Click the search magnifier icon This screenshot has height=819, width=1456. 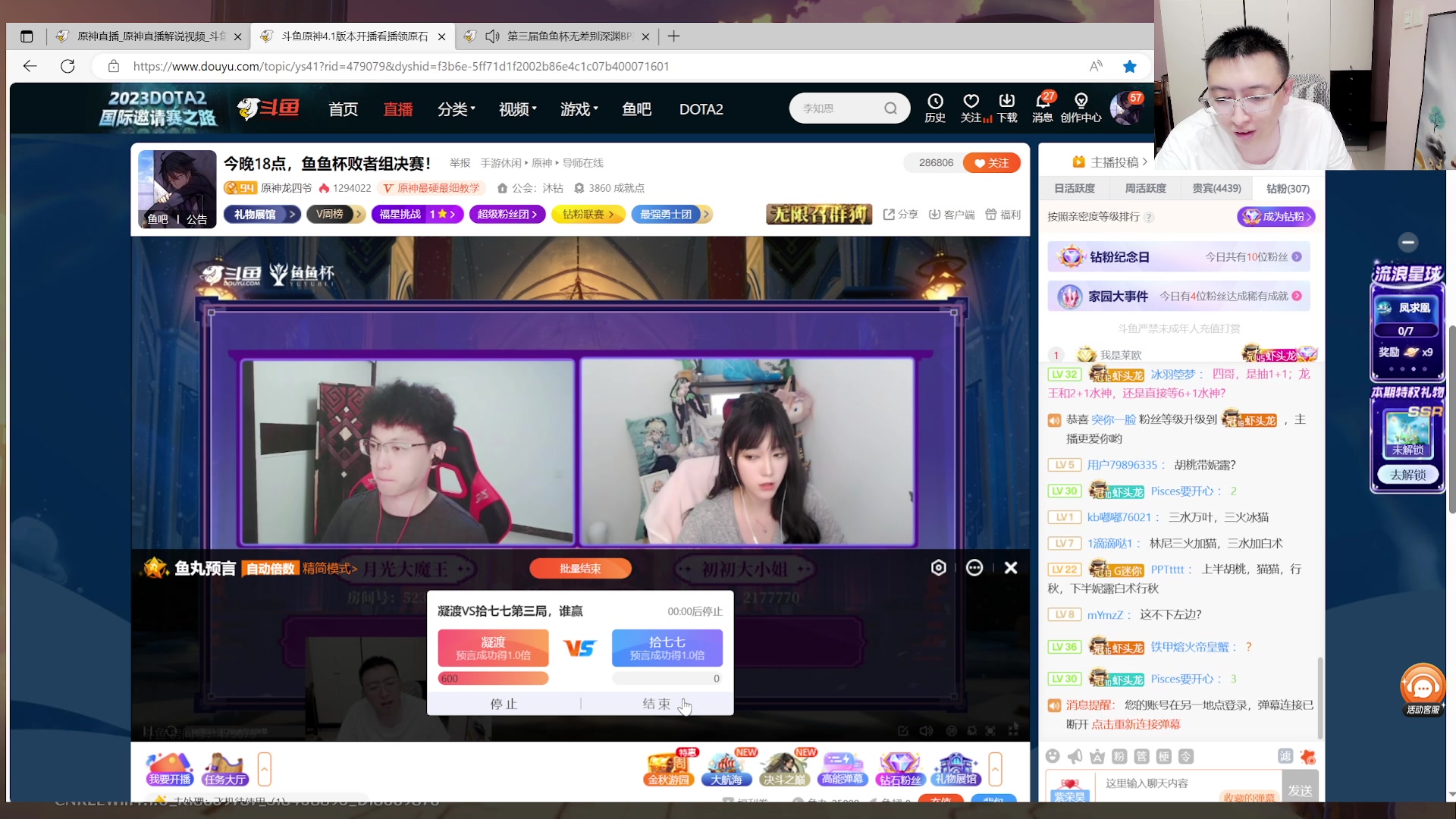(890, 108)
